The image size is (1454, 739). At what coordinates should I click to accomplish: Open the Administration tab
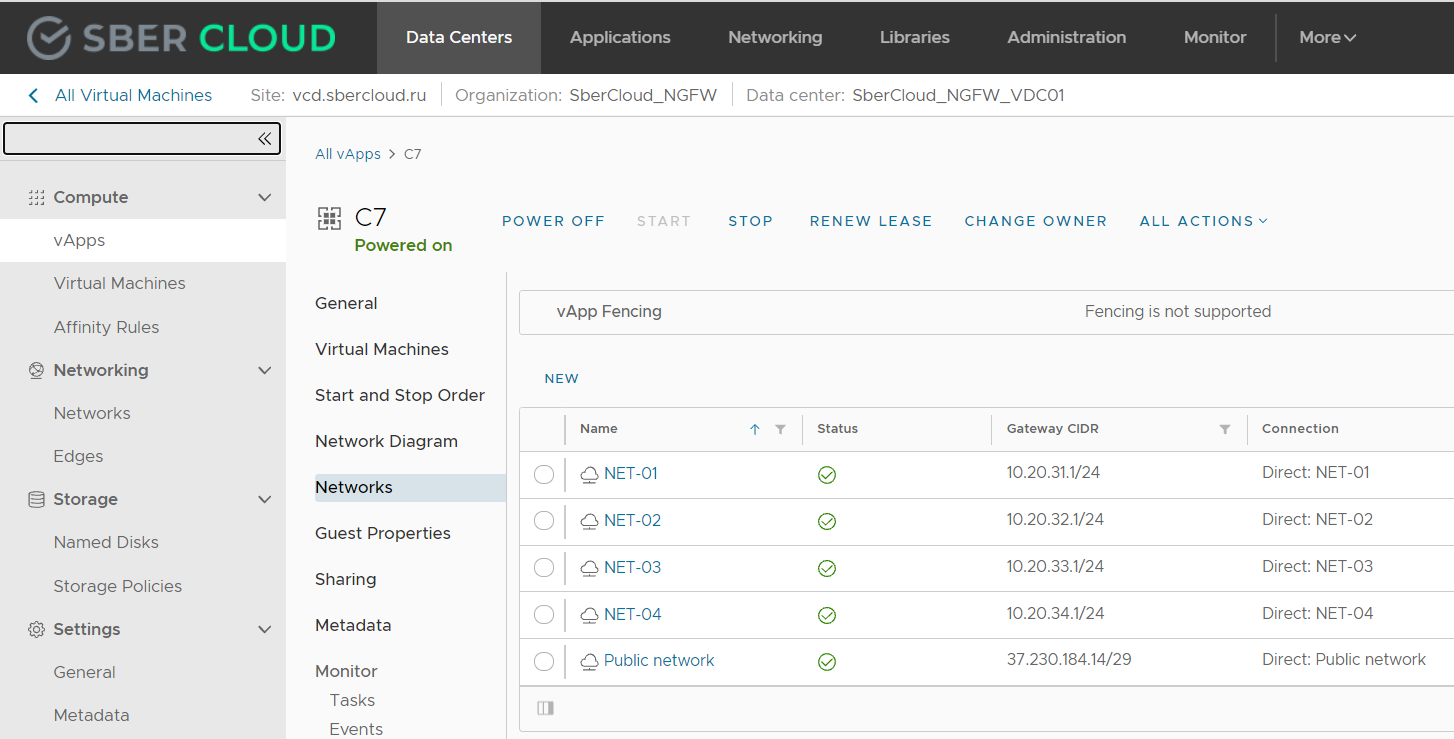(1067, 38)
